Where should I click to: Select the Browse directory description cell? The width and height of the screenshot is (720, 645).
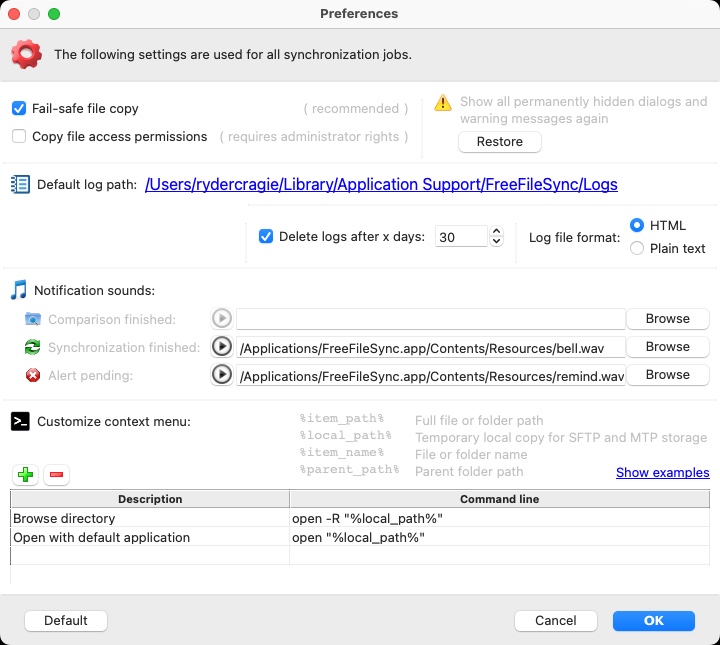click(150, 518)
